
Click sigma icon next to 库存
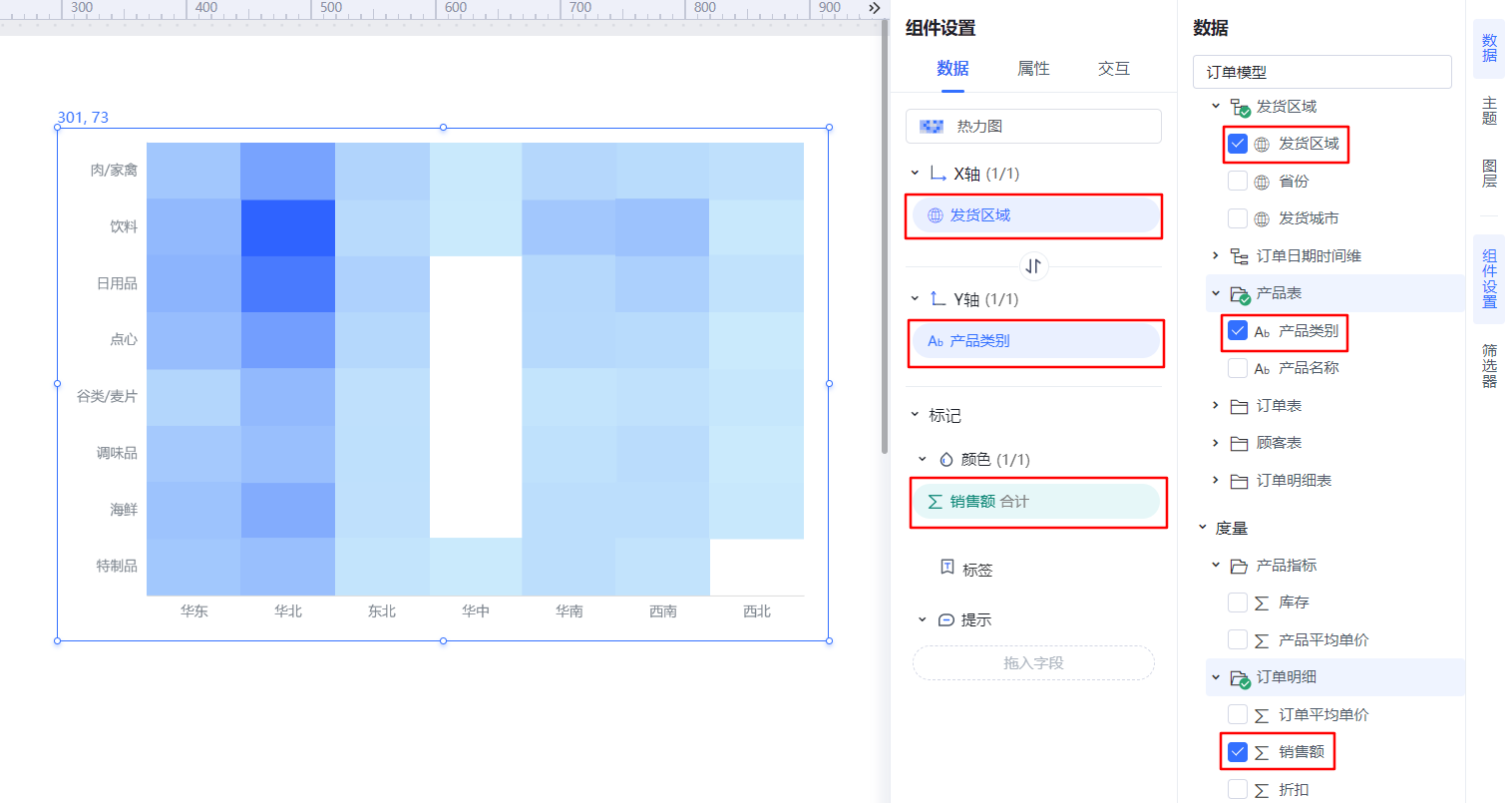[x=1262, y=603]
